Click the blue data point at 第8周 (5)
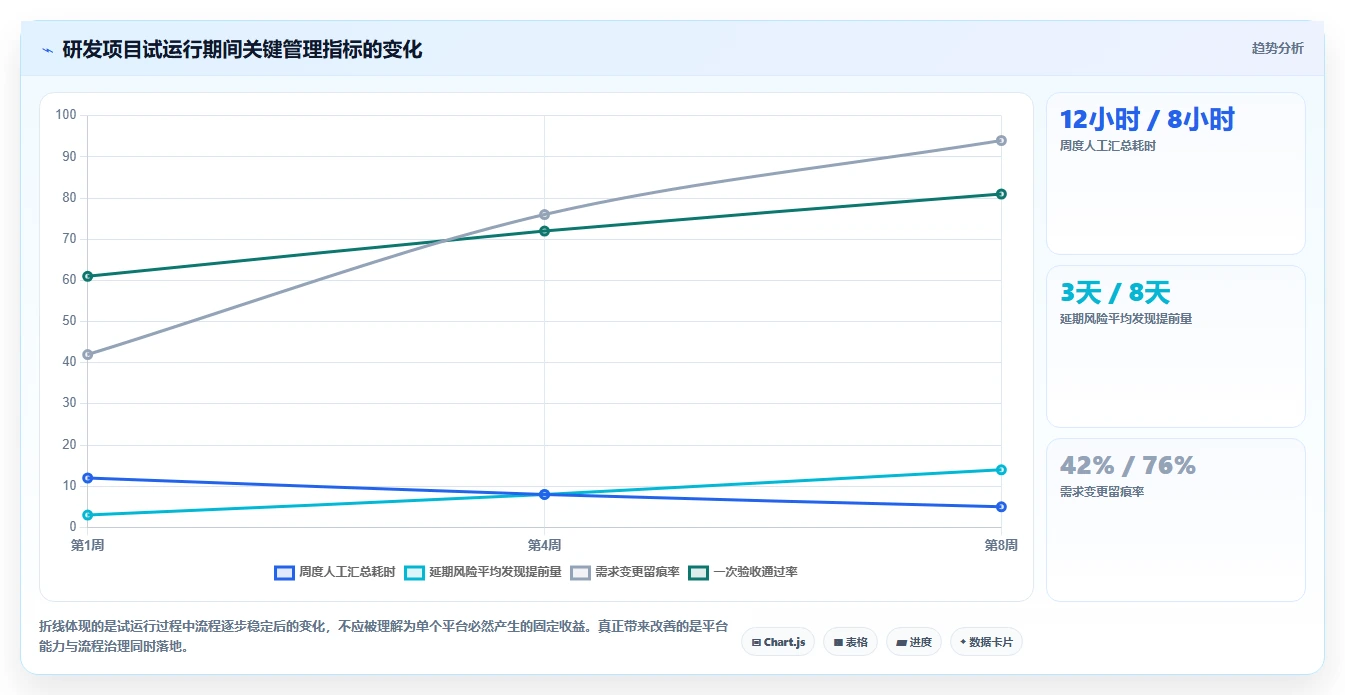 pyautogui.click(x=1001, y=507)
